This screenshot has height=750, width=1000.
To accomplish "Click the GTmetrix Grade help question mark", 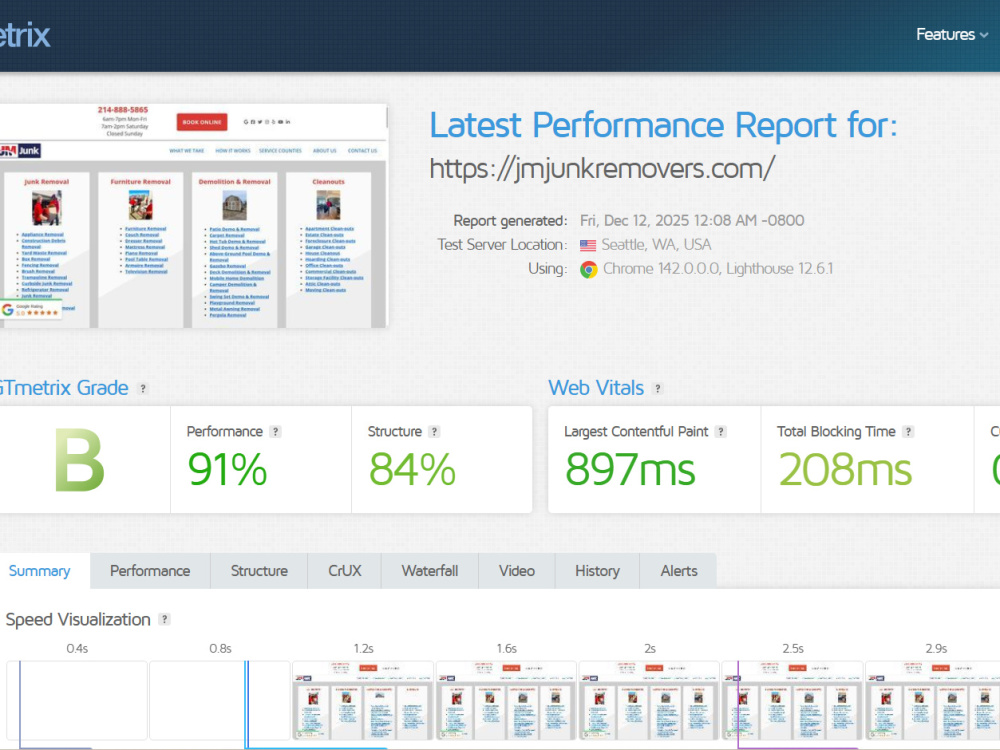I will [x=143, y=388].
